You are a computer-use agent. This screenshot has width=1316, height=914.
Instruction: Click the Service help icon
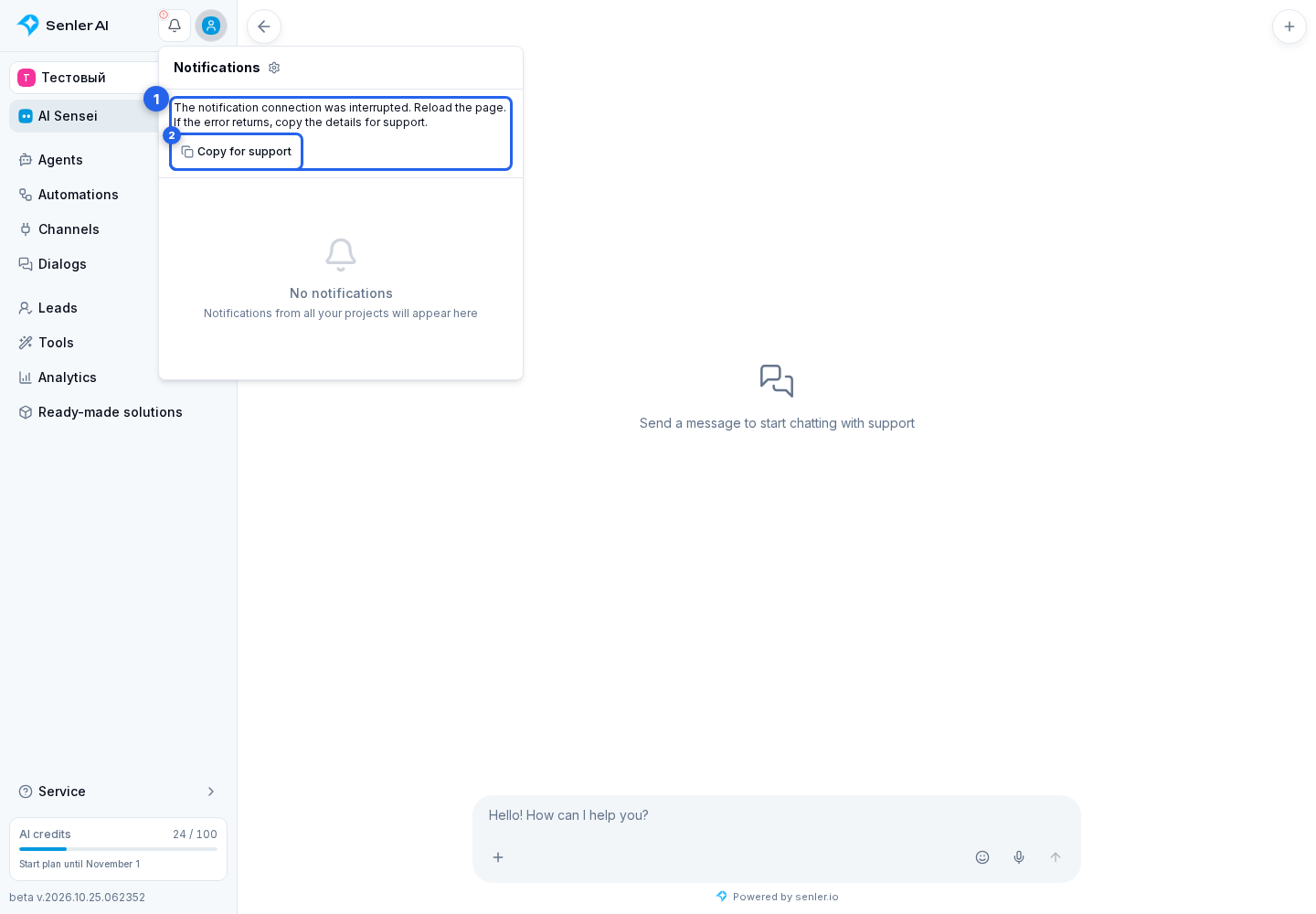(x=26, y=792)
